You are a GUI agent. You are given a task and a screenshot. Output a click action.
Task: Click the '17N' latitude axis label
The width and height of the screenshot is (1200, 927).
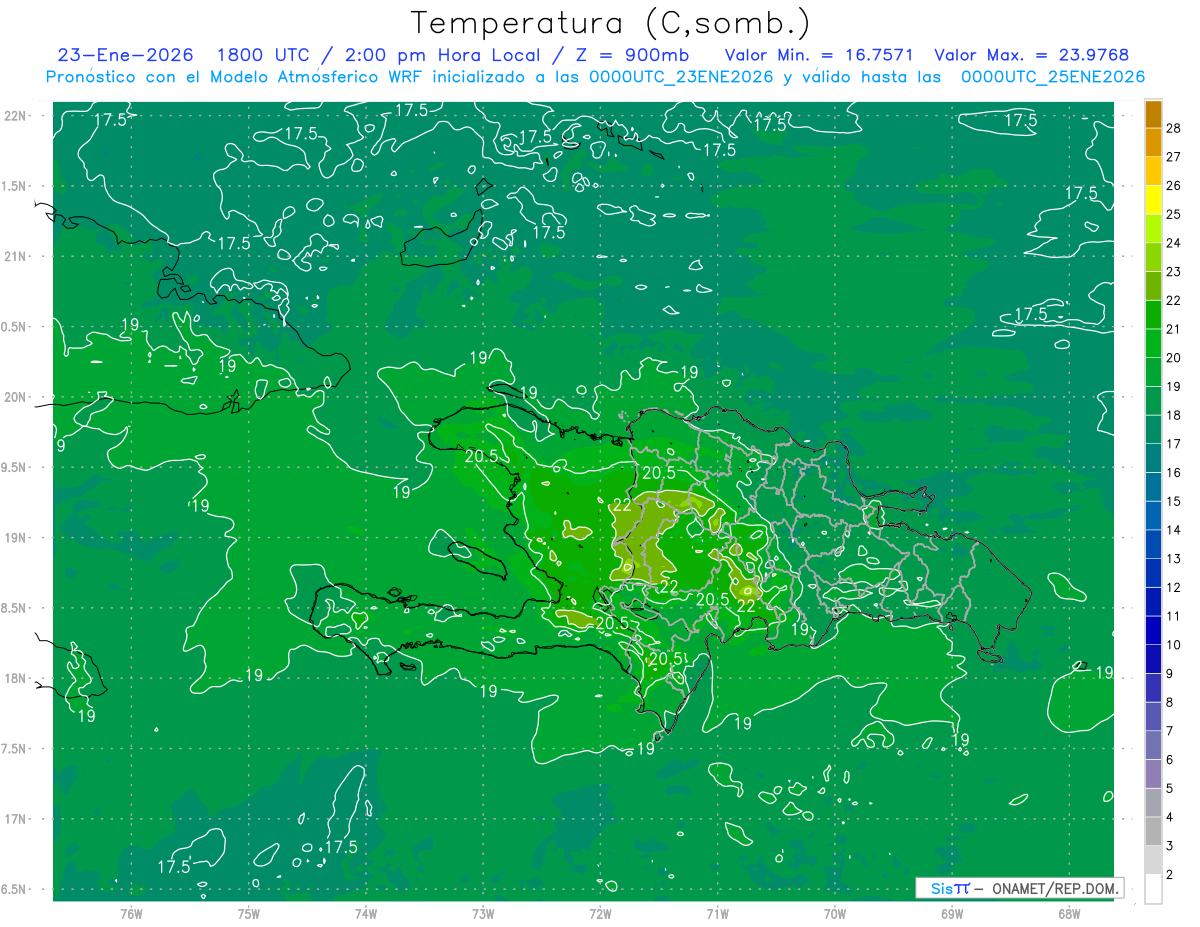pyautogui.click(x=16, y=819)
